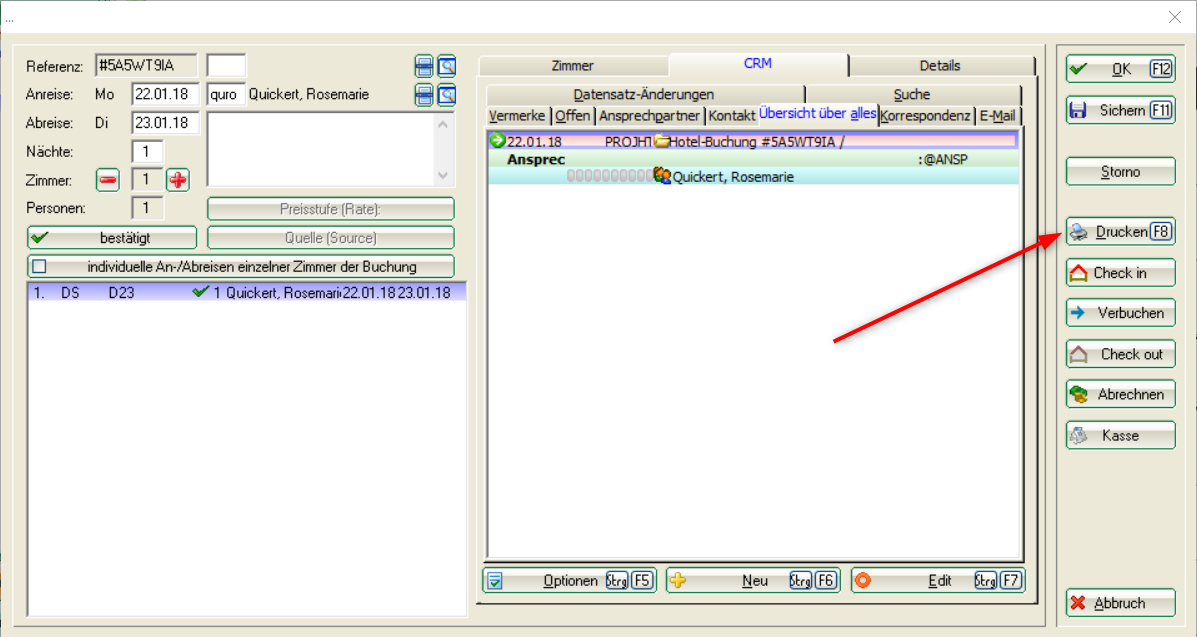This screenshot has width=1197, height=637.
Task: Click the card icon next to Quickert, Rosemarie
Action: [x=424, y=95]
